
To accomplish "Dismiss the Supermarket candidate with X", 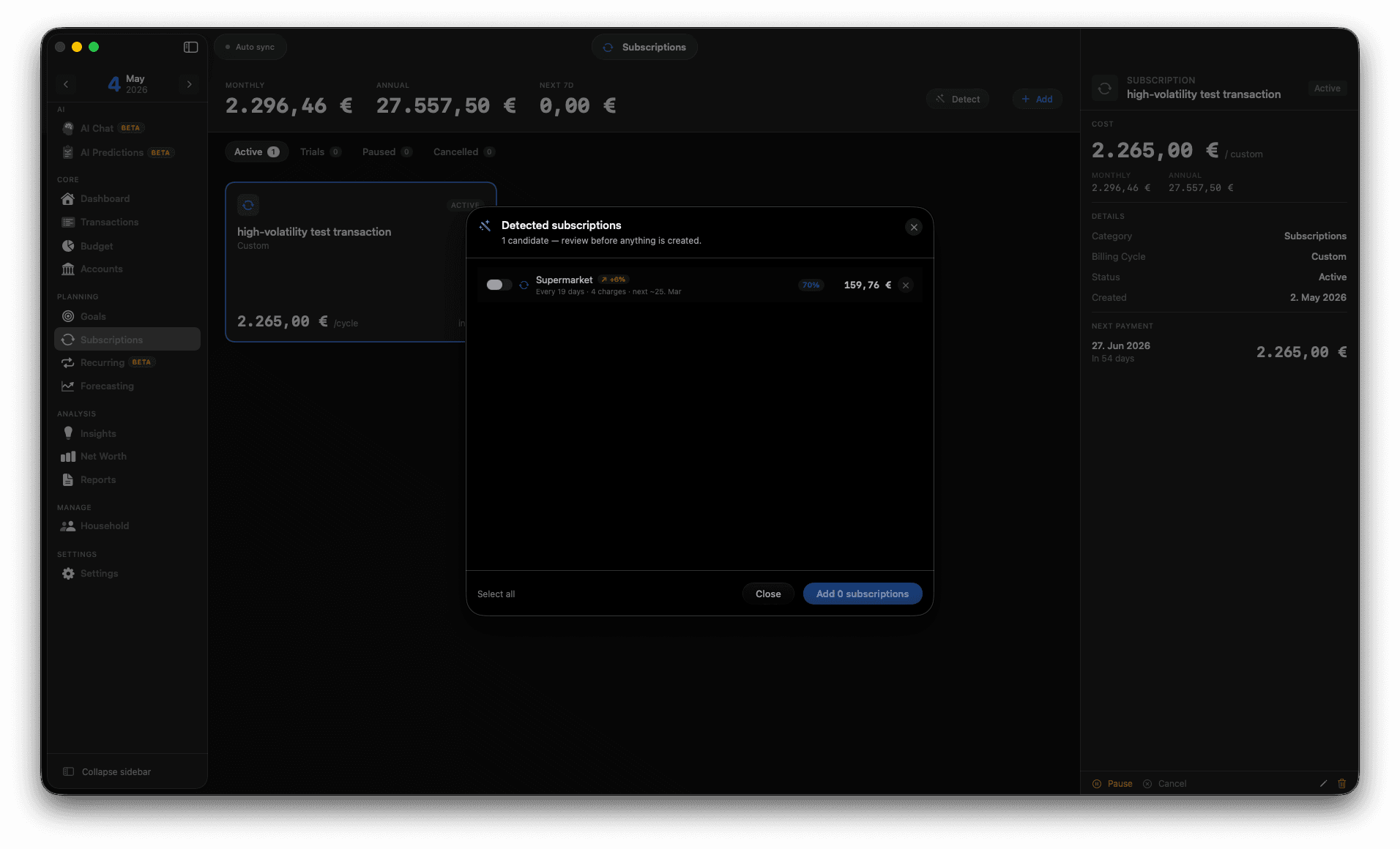I will point(906,285).
